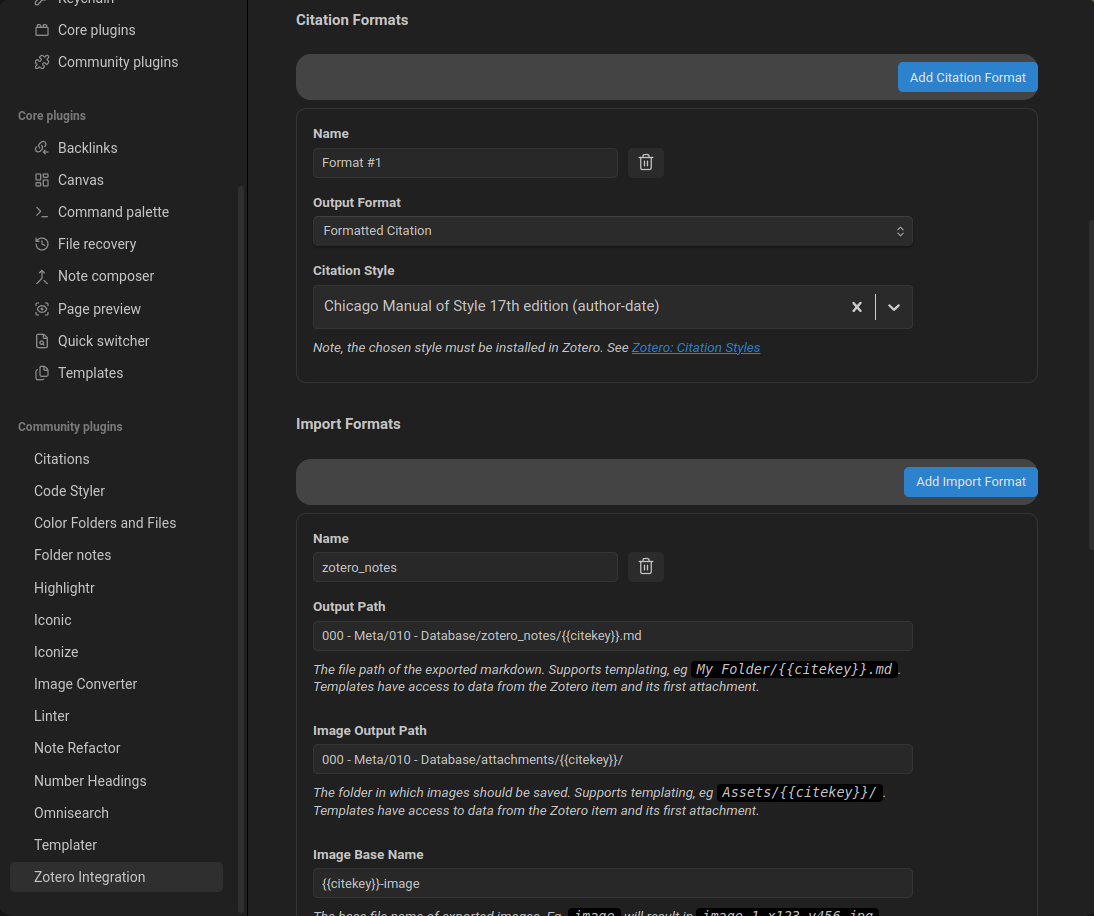1094x916 pixels.
Task: Open Zotero: Citation Styles link
Action: click(x=696, y=348)
